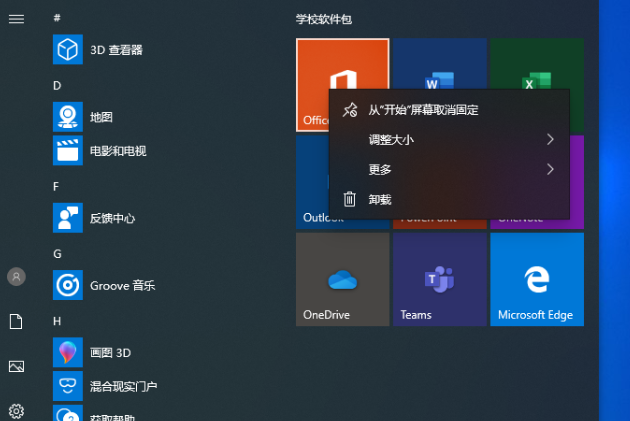Open 电影和电视 clapperboard icon
Screen dimensions: 630x421
point(68,151)
